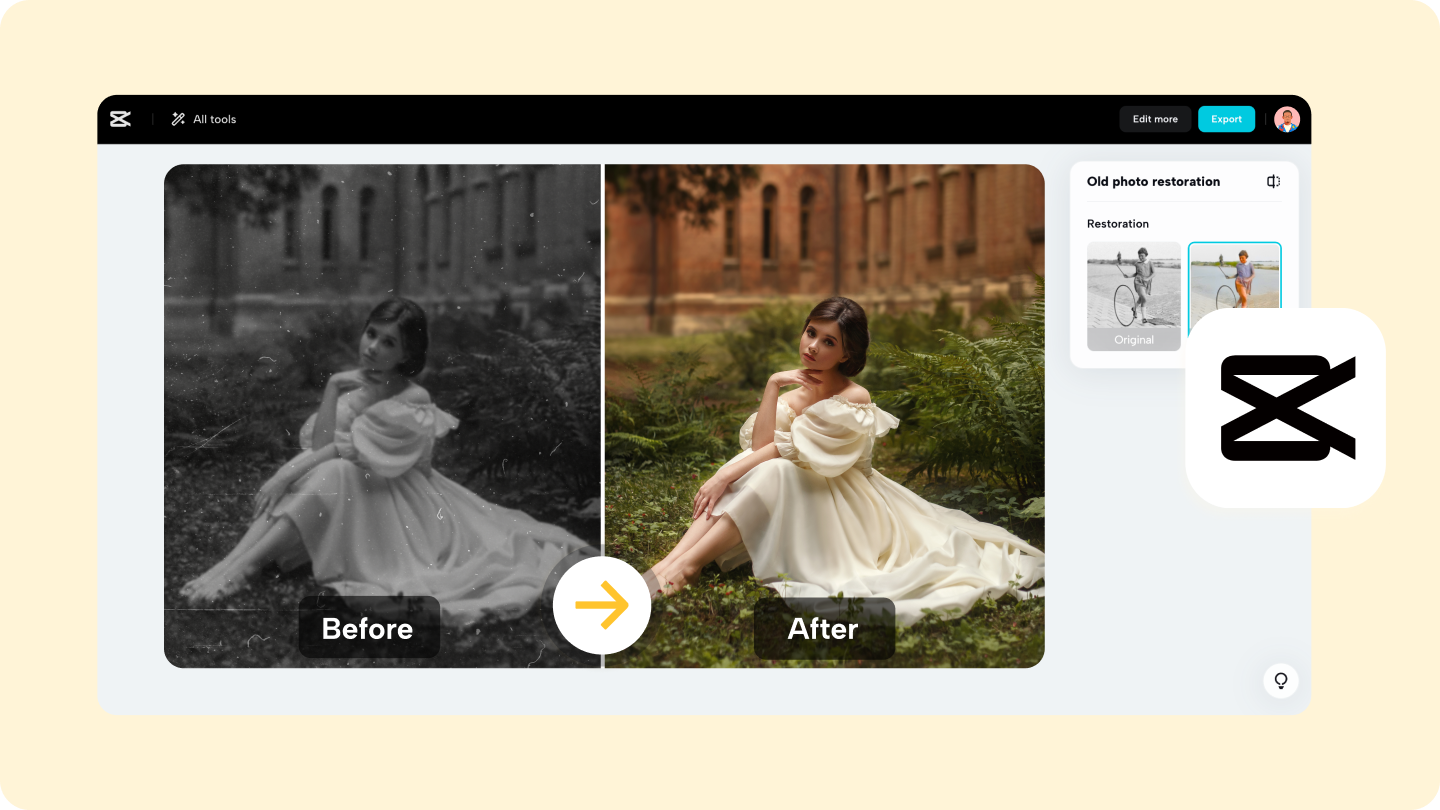Image resolution: width=1440 pixels, height=810 pixels.
Task: Open tips via the lightbulb icon
Action: [1280, 681]
